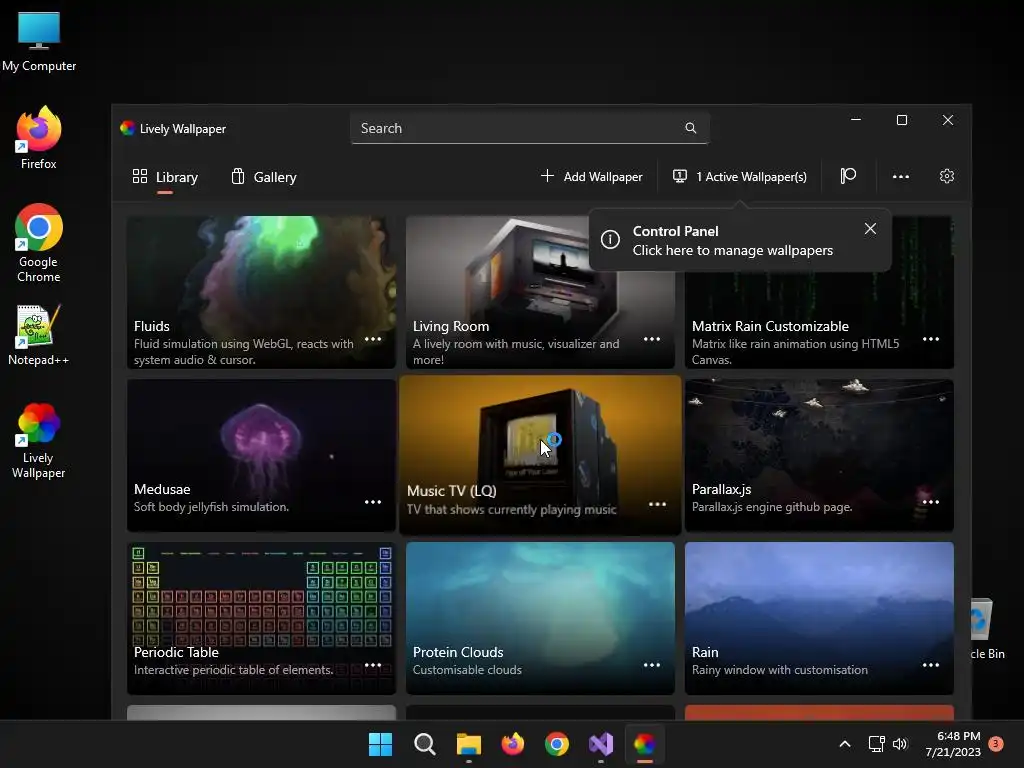Viewport: 1024px width, 768px height.
Task: Open options for Matrix Rain Customizable
Action: 931,339
